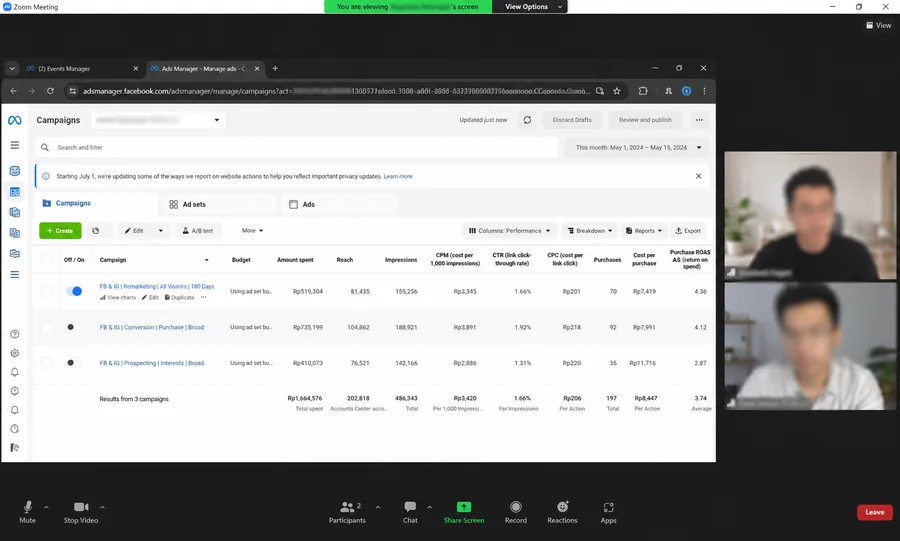This screenshot has width=900, height=541.
Task: Expand the arrow beside Zoom Mute
Action: pos(46,507)
